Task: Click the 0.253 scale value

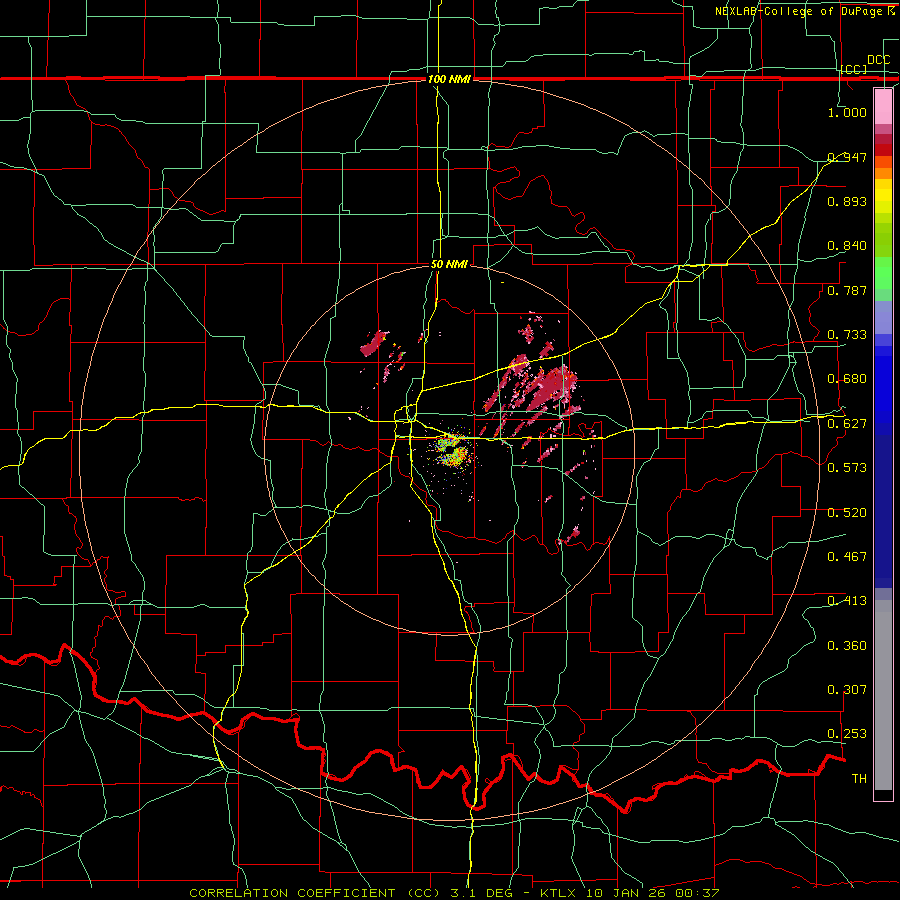Action: coord(847,734)
